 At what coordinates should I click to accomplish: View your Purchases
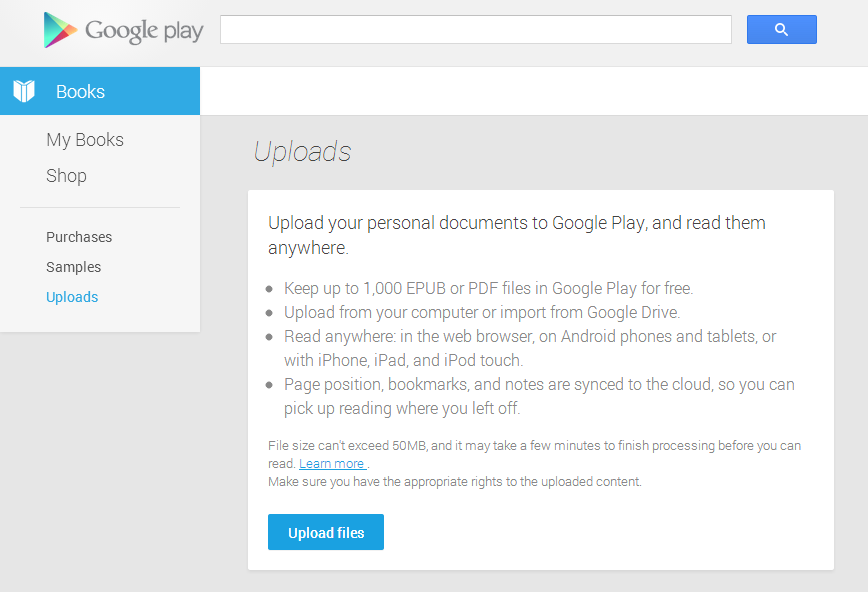tap(78, 236)
